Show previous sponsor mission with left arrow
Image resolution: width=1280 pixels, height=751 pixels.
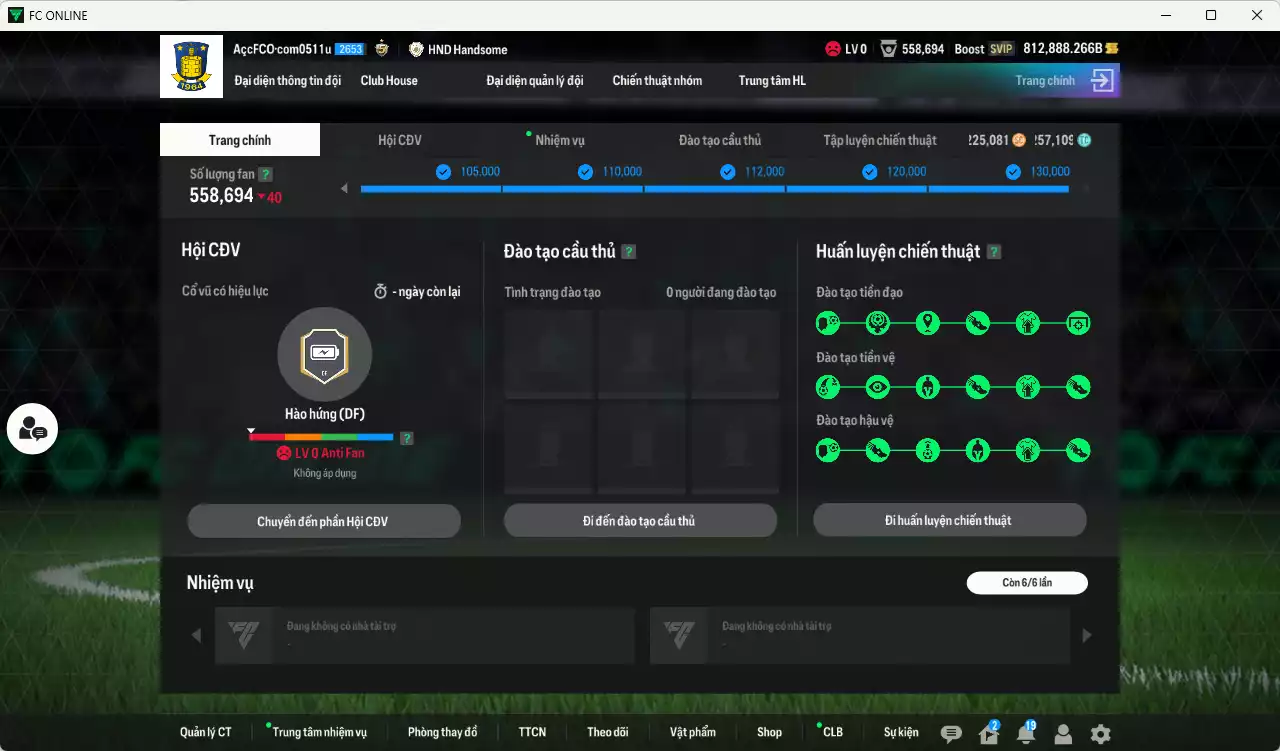tap(196, 635)
